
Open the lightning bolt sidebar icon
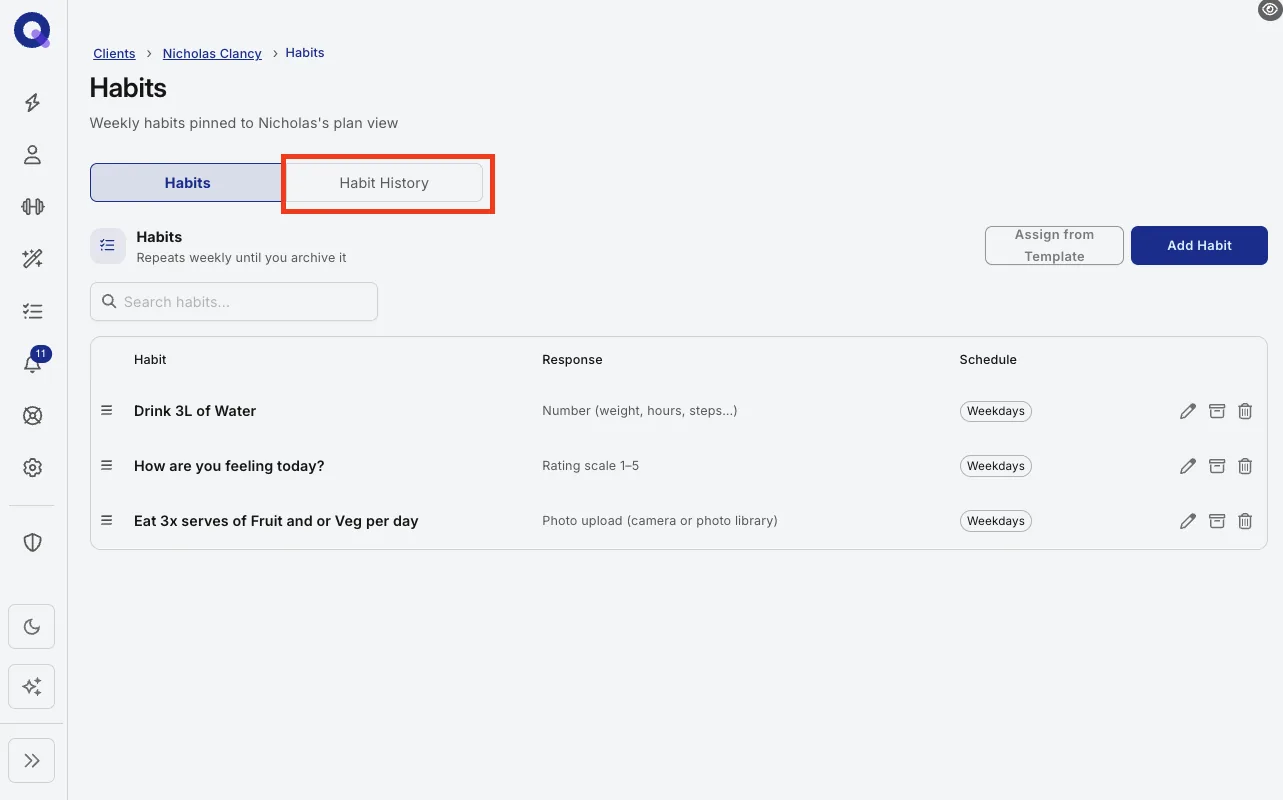[32, 102]
